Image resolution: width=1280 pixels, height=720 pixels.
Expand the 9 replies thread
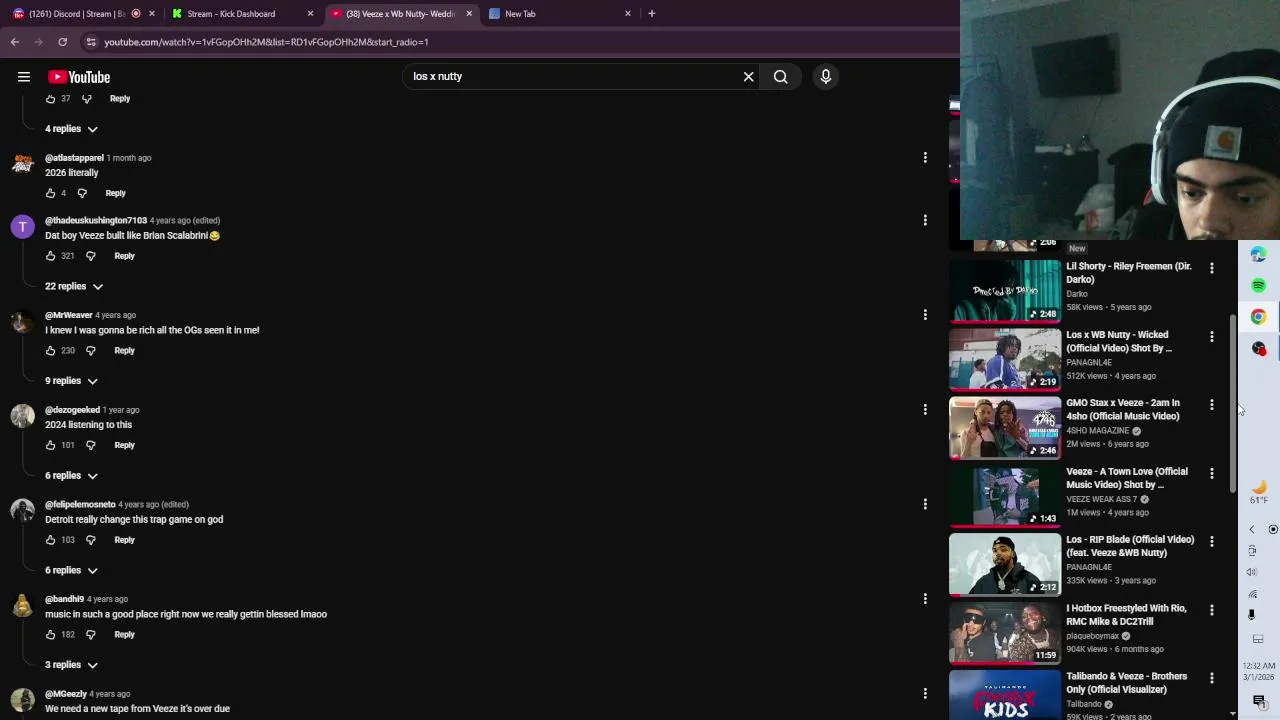[x=71, y=381]
